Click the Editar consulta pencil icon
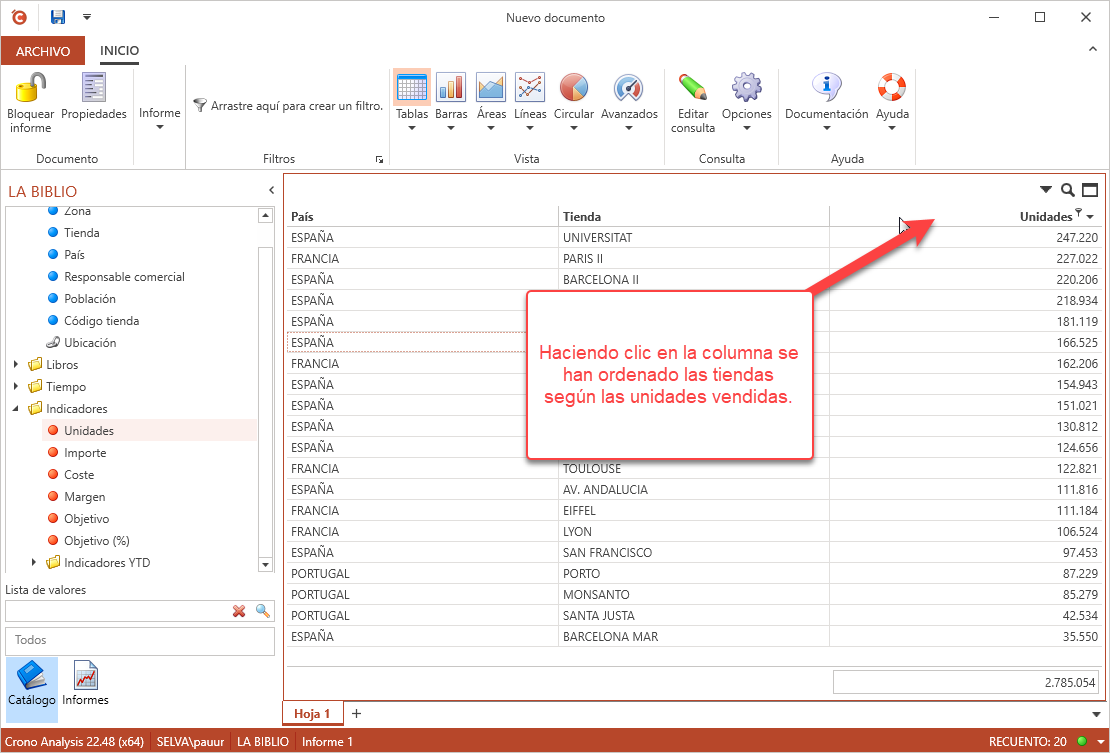This screenshot has height=753, width=1110. [692, 88]
